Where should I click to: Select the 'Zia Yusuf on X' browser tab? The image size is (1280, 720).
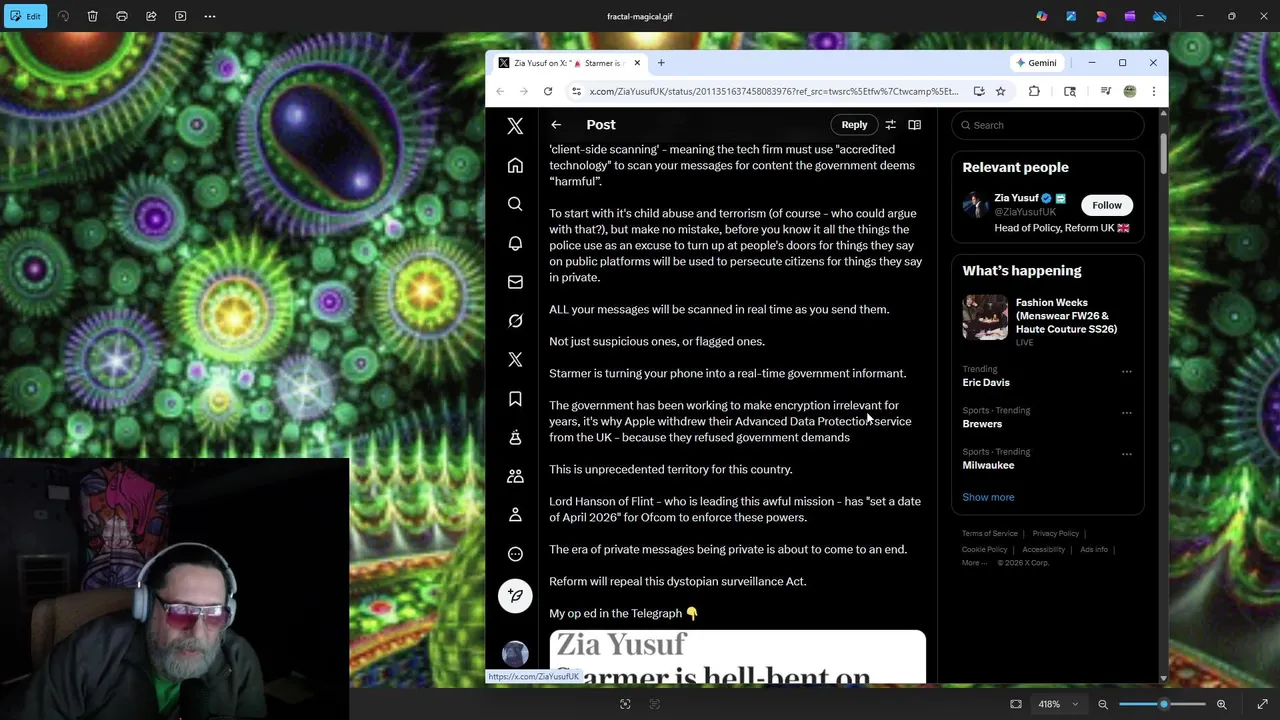[x=568, y=63]
